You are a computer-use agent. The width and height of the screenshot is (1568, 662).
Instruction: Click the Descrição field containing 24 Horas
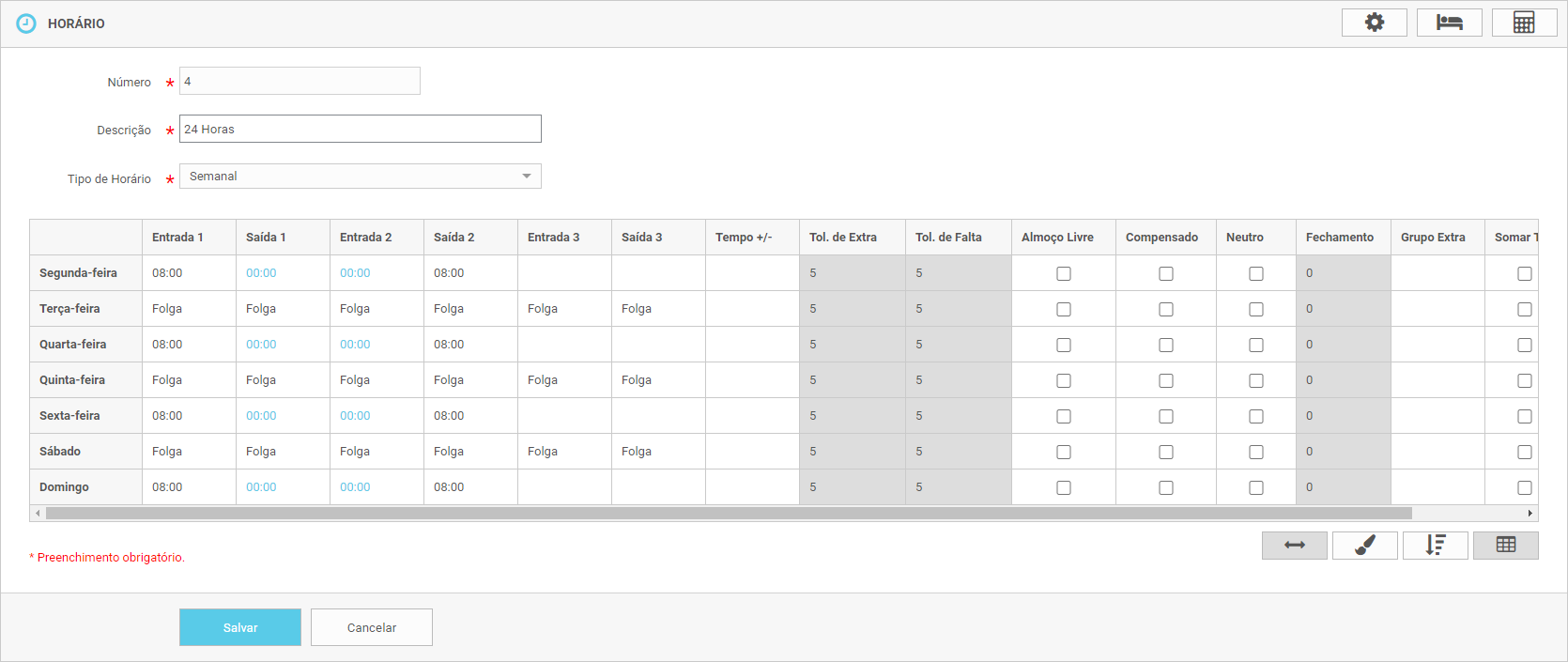tap(360, 129)
